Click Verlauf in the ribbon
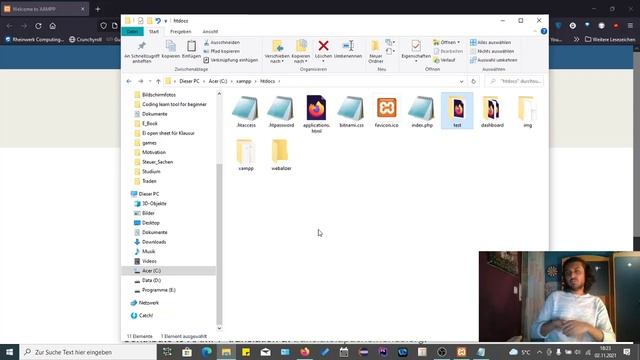Viewport: 640px width, 360px height. 444,60
